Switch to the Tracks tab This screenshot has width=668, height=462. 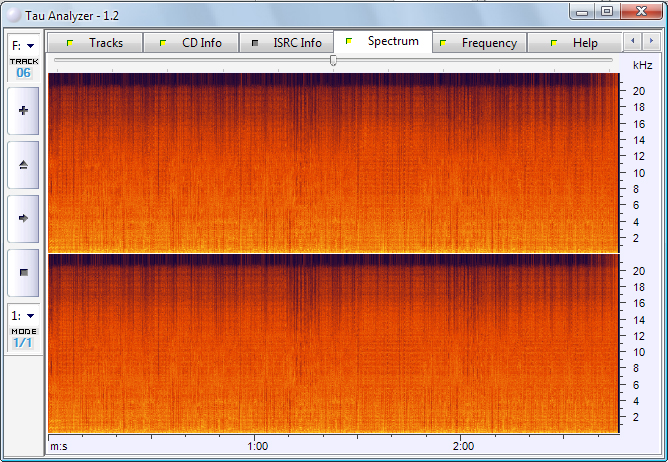(x=95, y=43)
